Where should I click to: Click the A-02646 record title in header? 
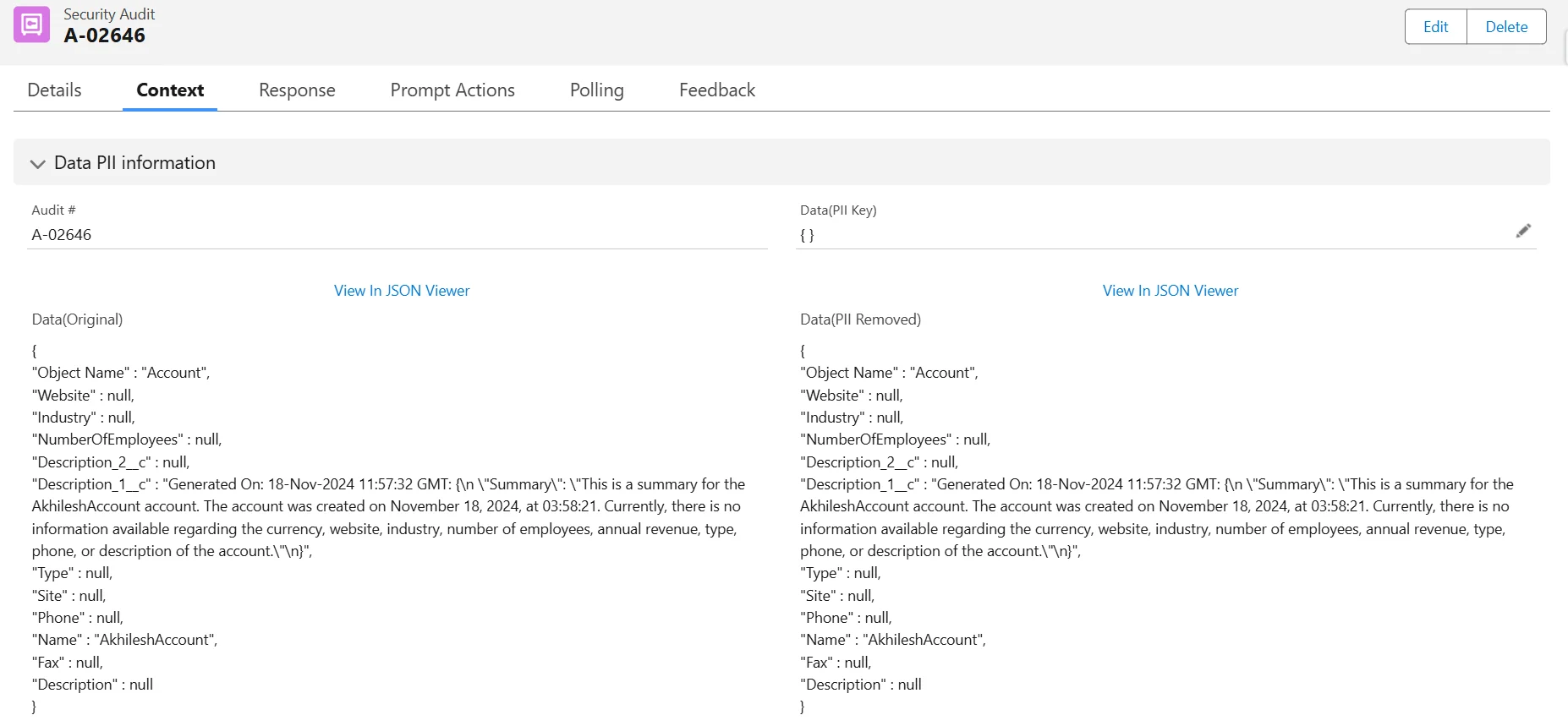[105, 35]
